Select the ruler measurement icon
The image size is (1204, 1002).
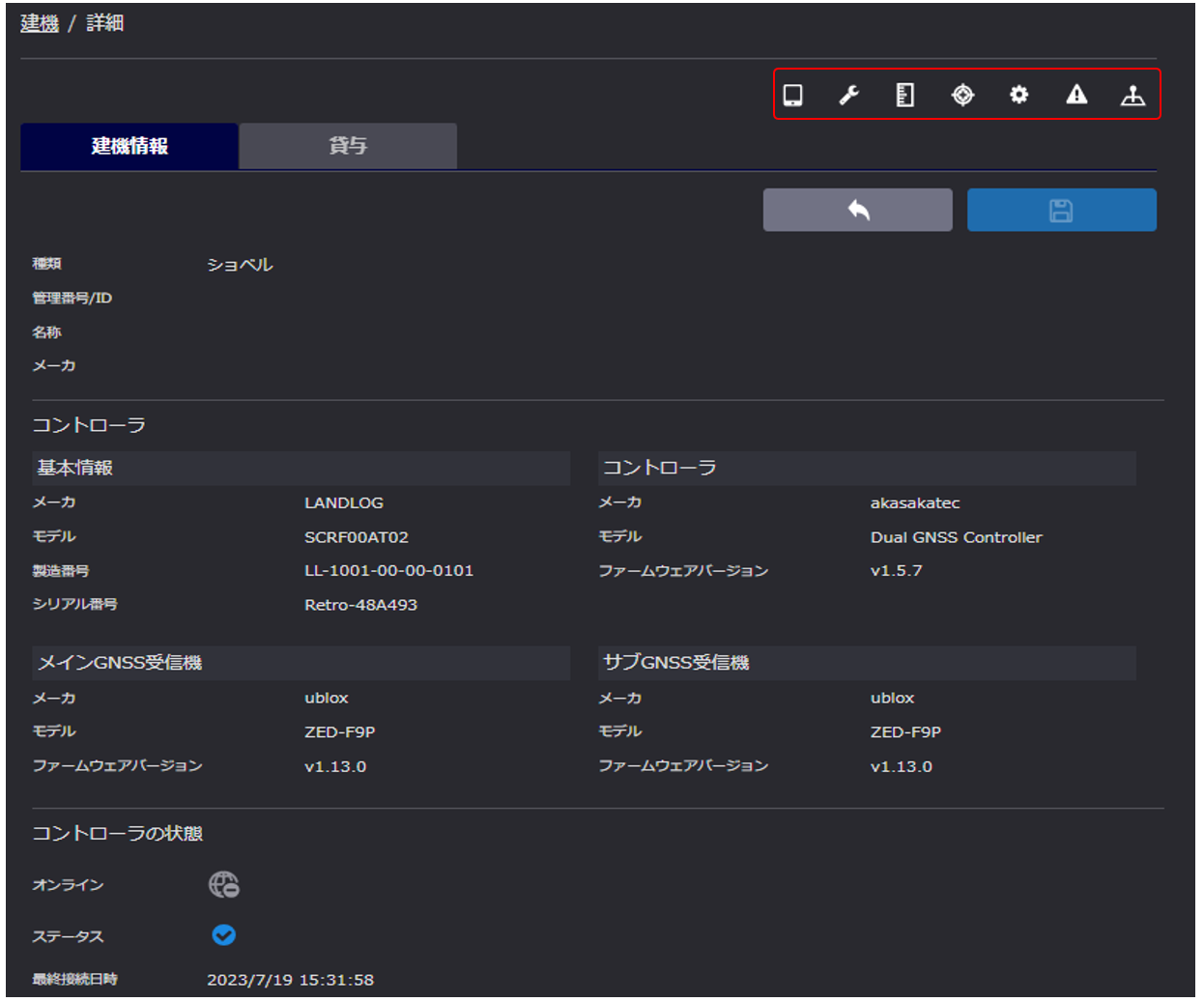[905, 95]
